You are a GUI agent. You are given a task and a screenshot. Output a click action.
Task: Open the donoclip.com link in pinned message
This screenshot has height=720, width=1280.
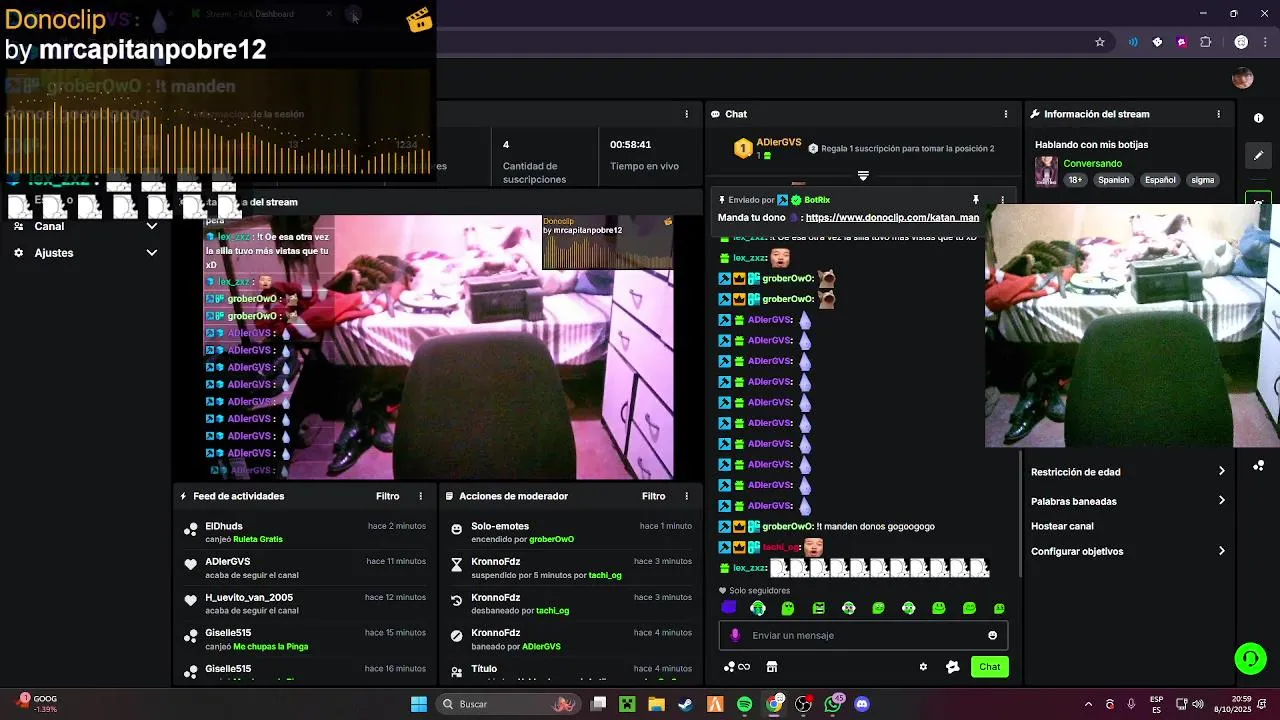coord(892,217)
